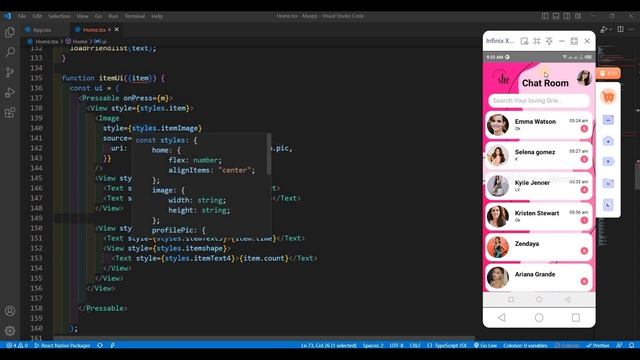The image size is (640, 360).
Task: Open profile avatar beside Chat Room
Action: pyautogui.click(x=584, y=78)
